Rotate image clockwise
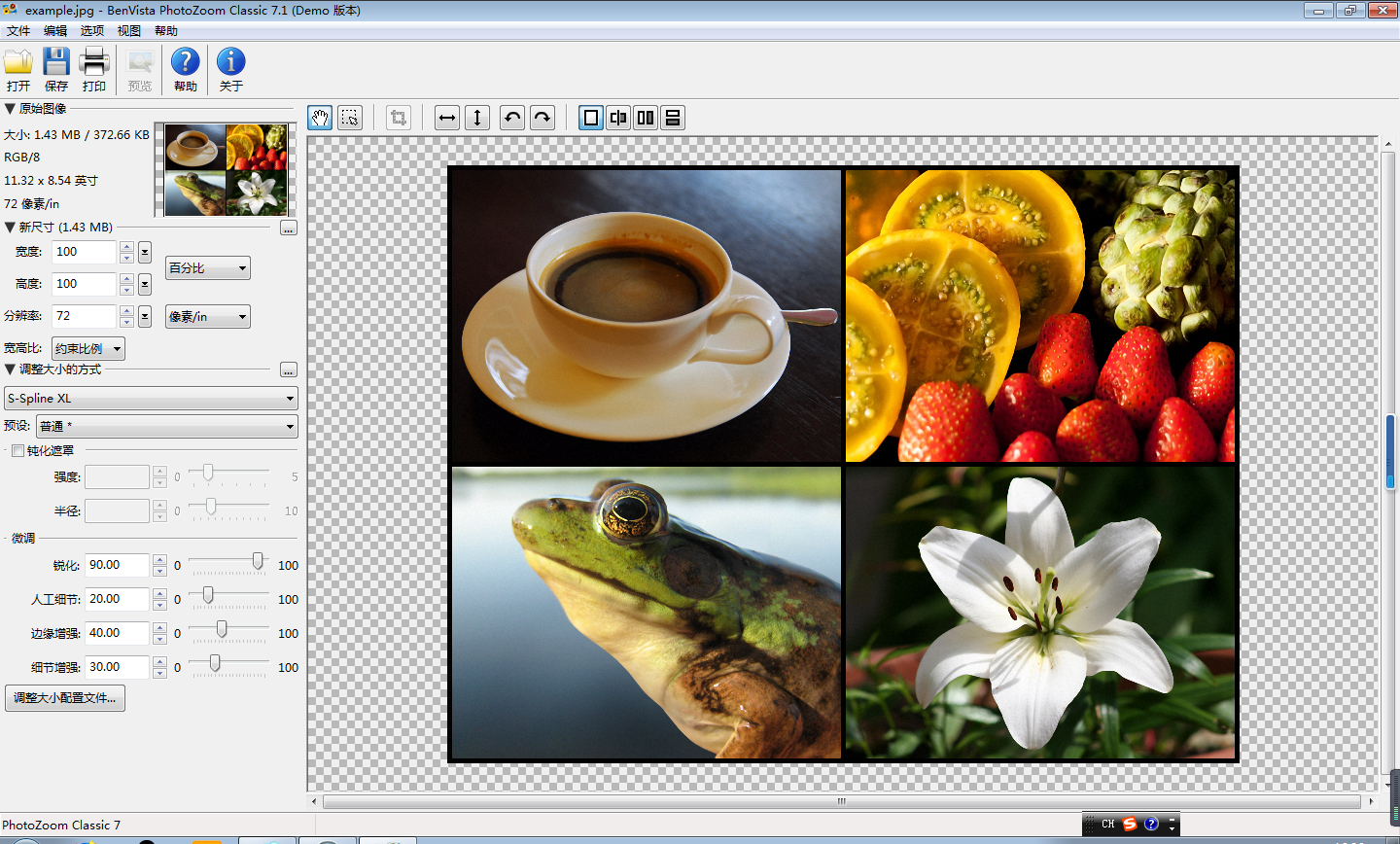This screenshot has height=844, width=1400. (542, 118)
